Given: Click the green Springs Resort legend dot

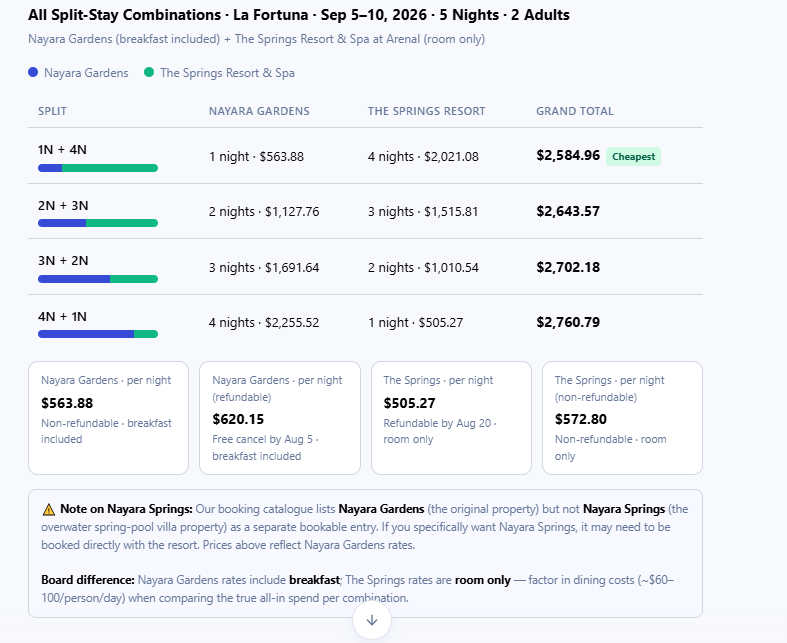Looking at the screenshot, I should (149, 72).
